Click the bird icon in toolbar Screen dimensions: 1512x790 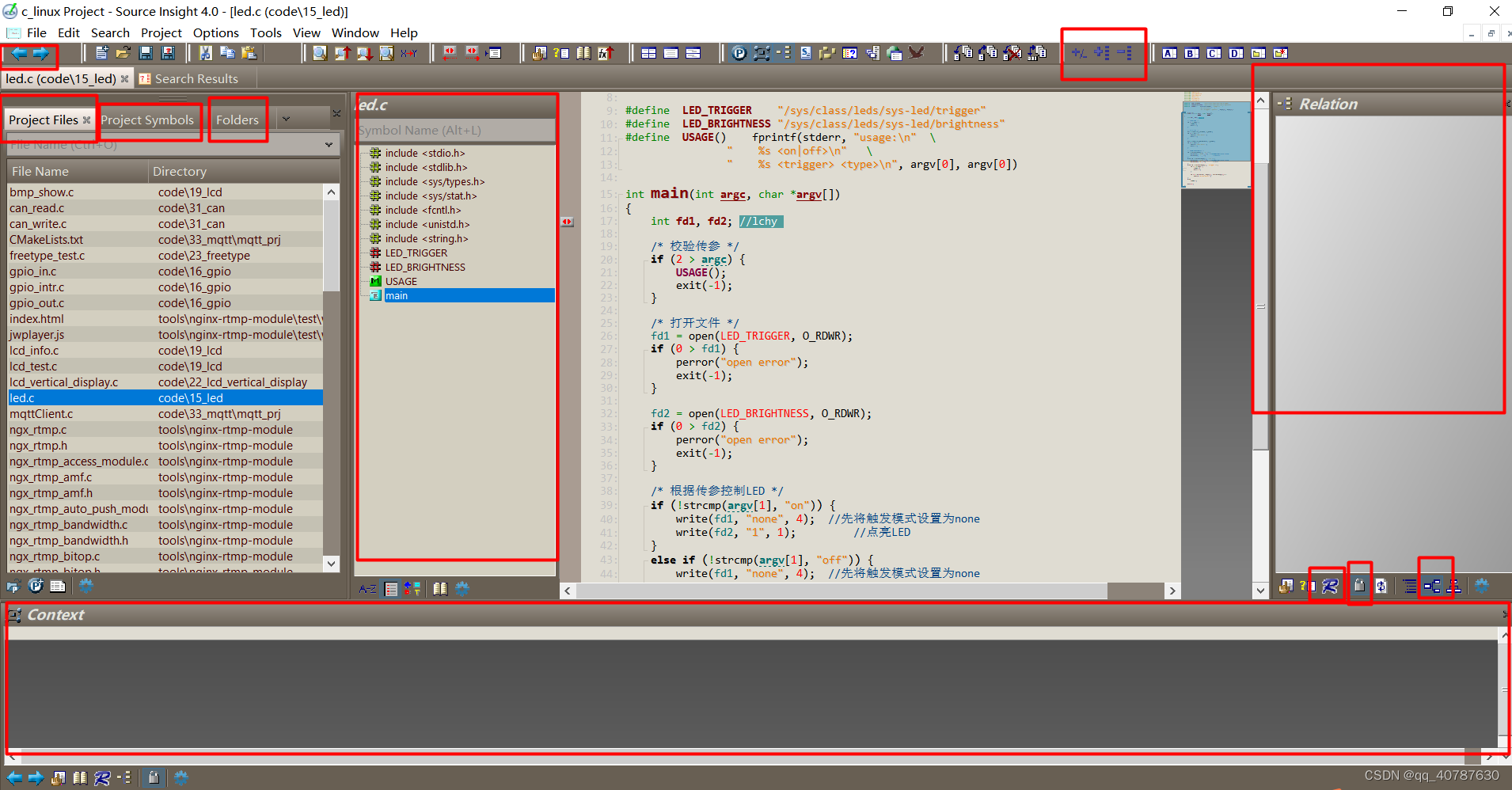pyautogui.click(x=917, y=53)
